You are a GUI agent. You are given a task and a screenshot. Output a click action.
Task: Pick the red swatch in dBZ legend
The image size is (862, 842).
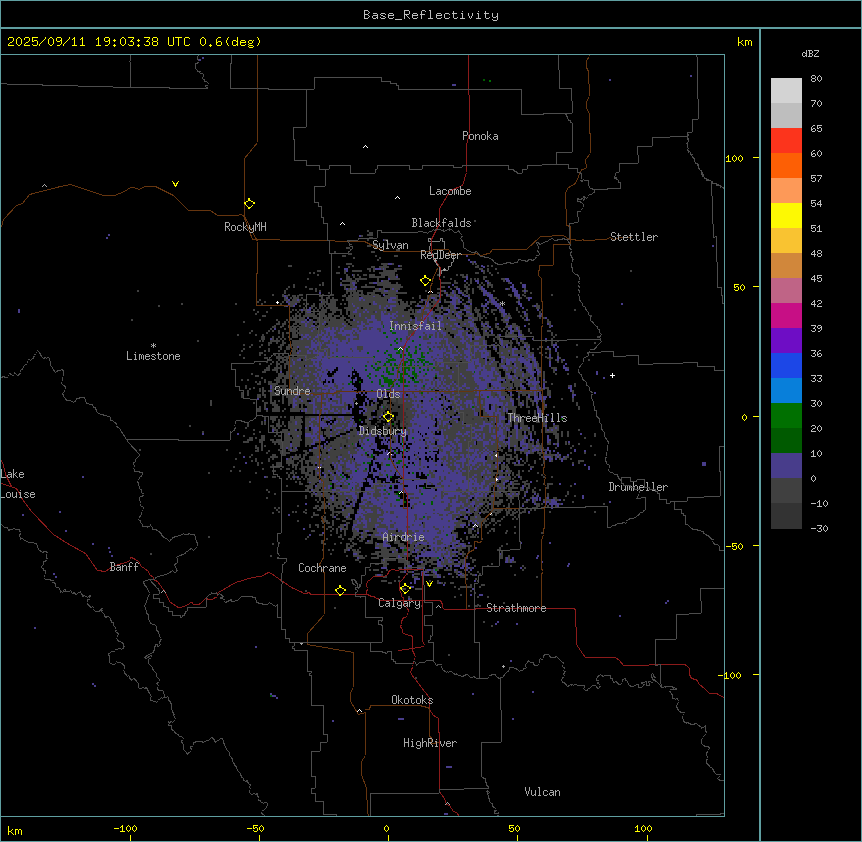coord(786,141)
